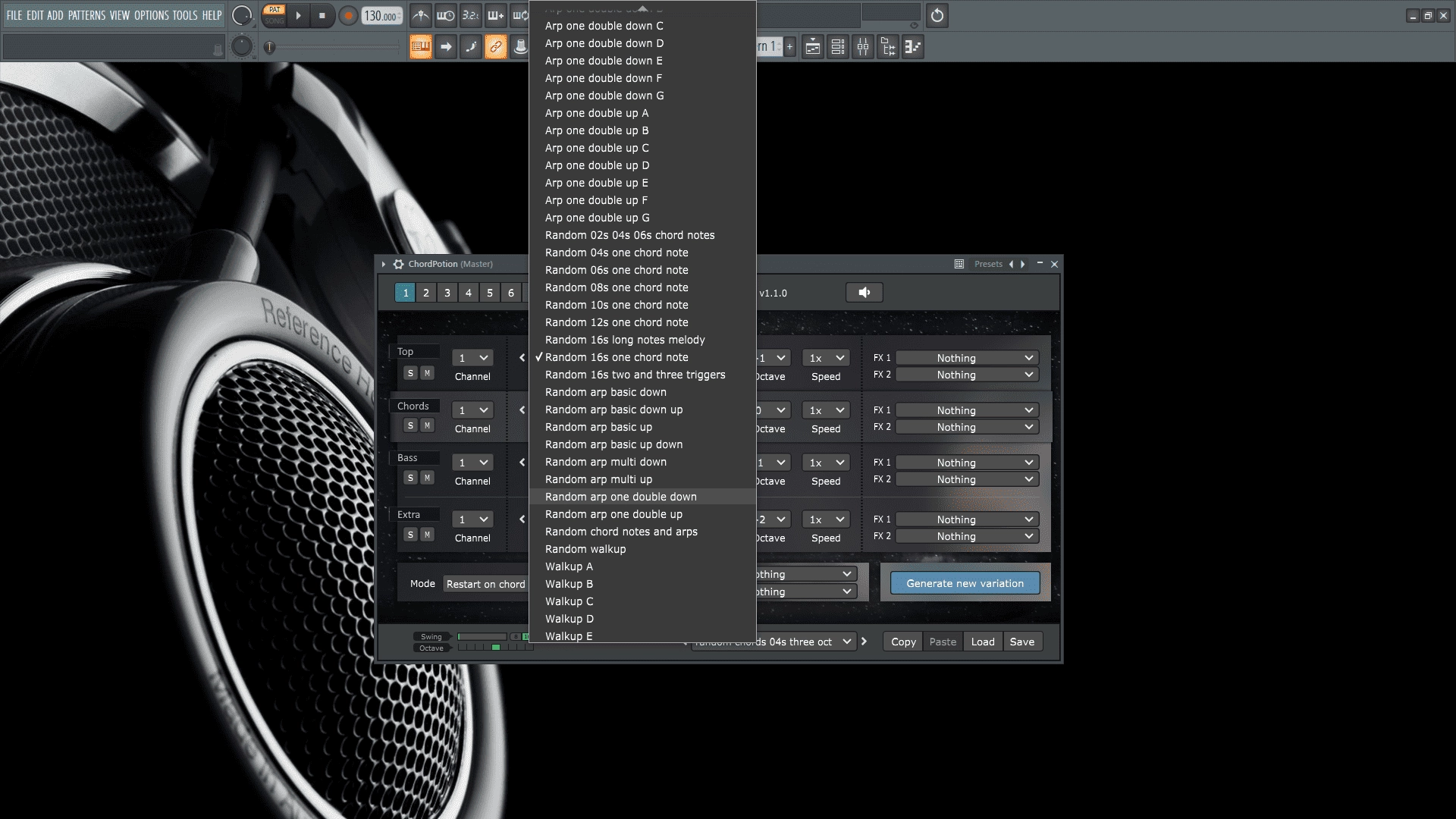Add a new pattern with plus button

789,47
